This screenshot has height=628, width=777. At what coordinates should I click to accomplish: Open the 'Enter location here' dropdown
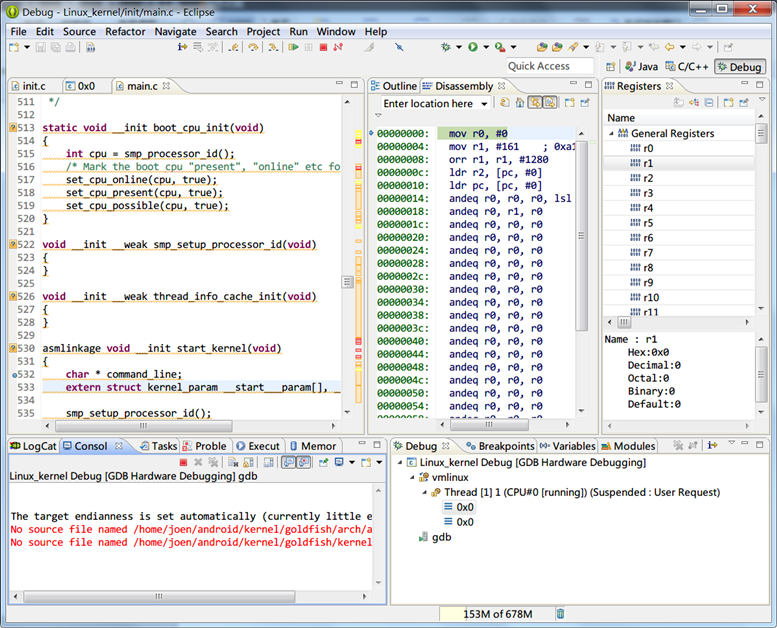(x=484, y=104)
